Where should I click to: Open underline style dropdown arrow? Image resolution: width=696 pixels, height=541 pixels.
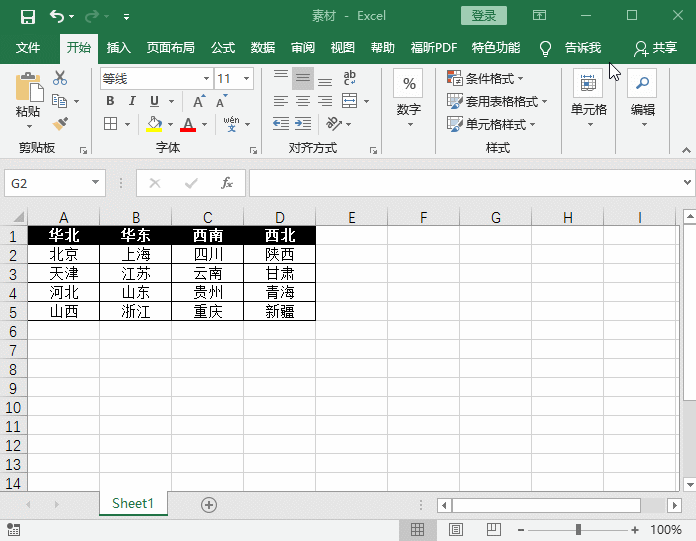pos(171,102)
